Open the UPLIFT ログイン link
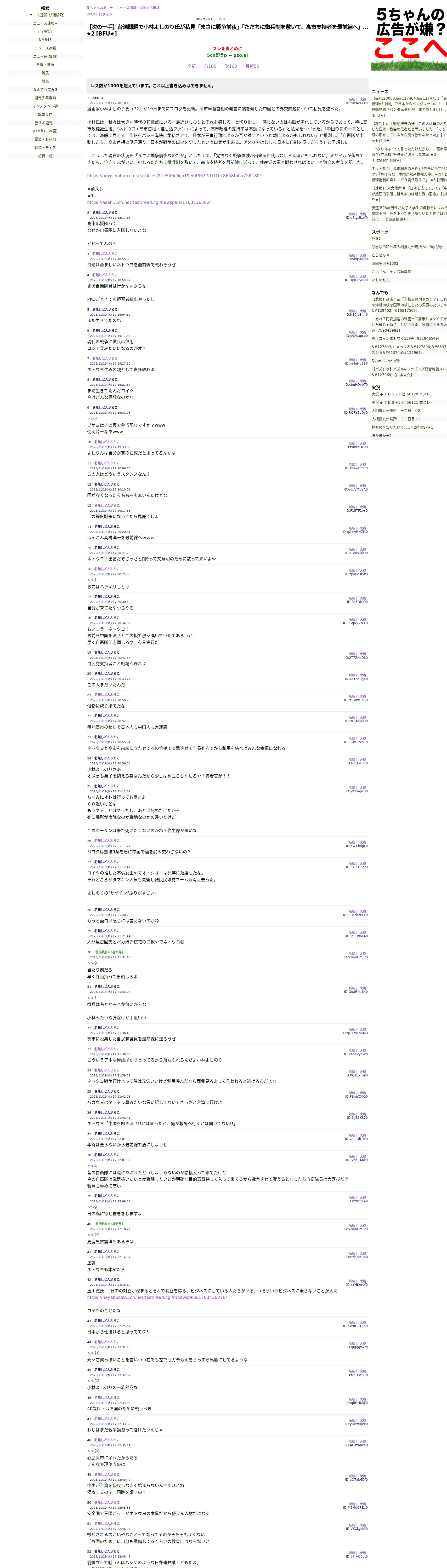 tap(99, 14)
